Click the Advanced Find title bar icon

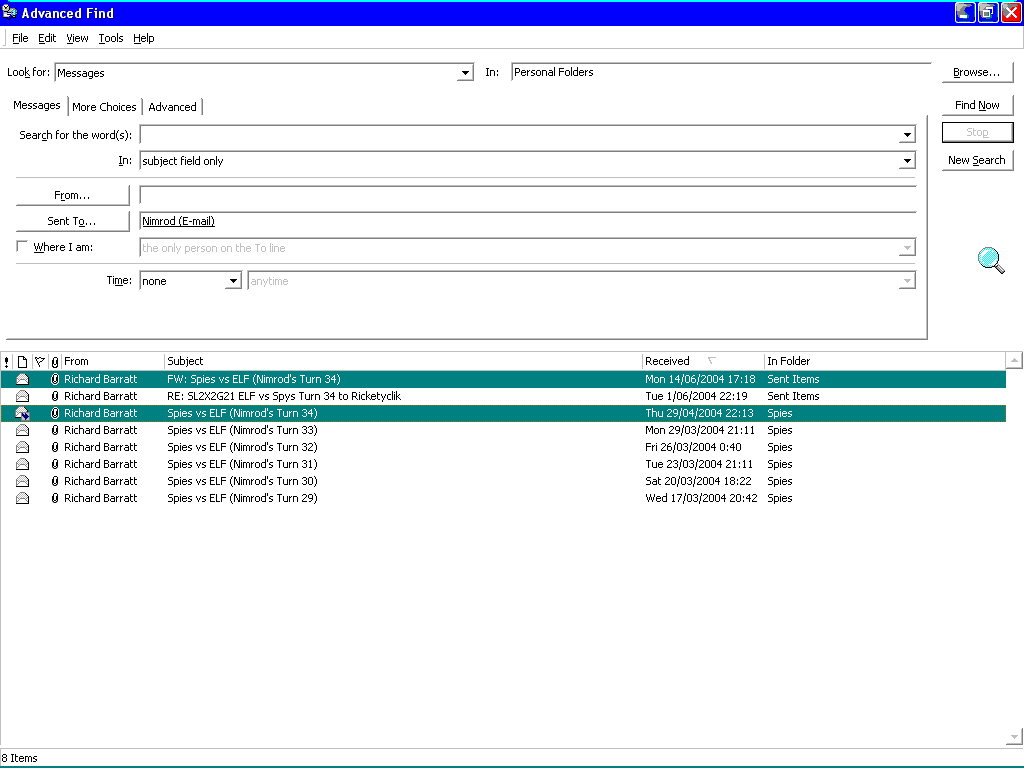click(x=10, y=13)
